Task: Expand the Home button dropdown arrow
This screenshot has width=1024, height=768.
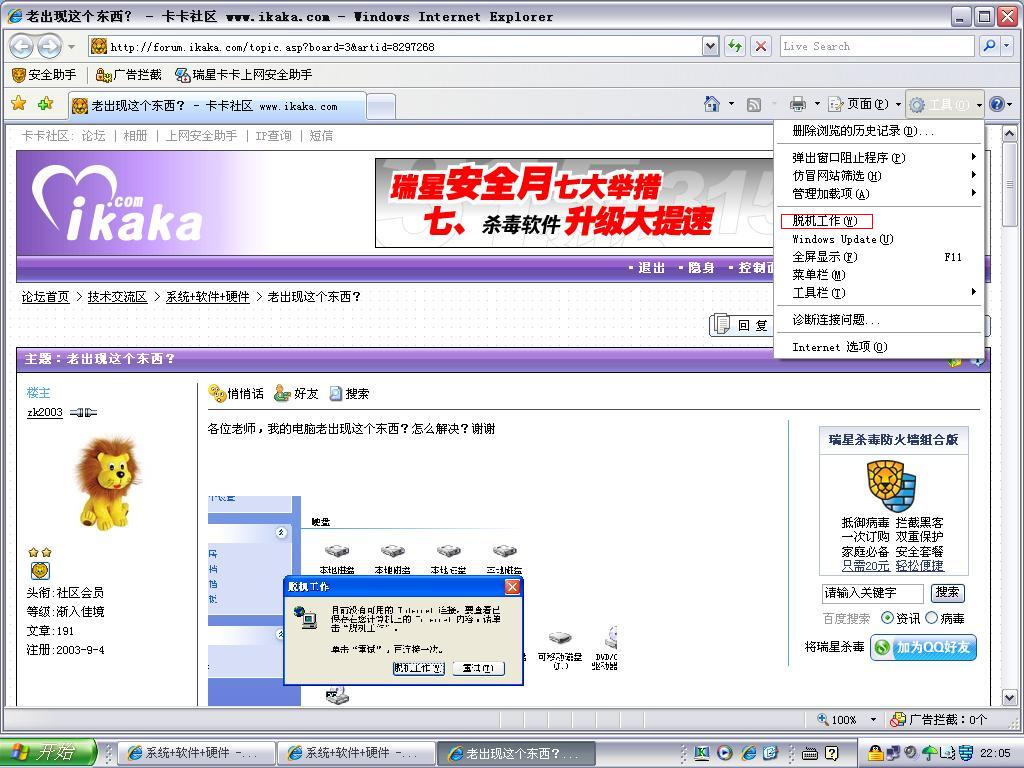Action: point(731,104)
